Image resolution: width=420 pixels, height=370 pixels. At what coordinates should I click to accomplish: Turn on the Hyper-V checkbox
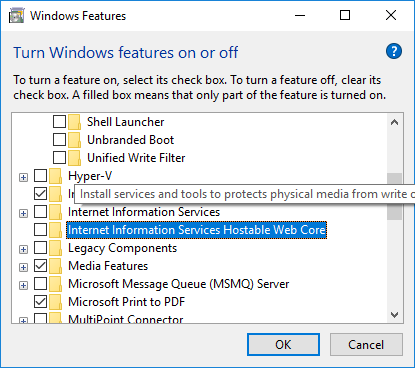[41, 176]
